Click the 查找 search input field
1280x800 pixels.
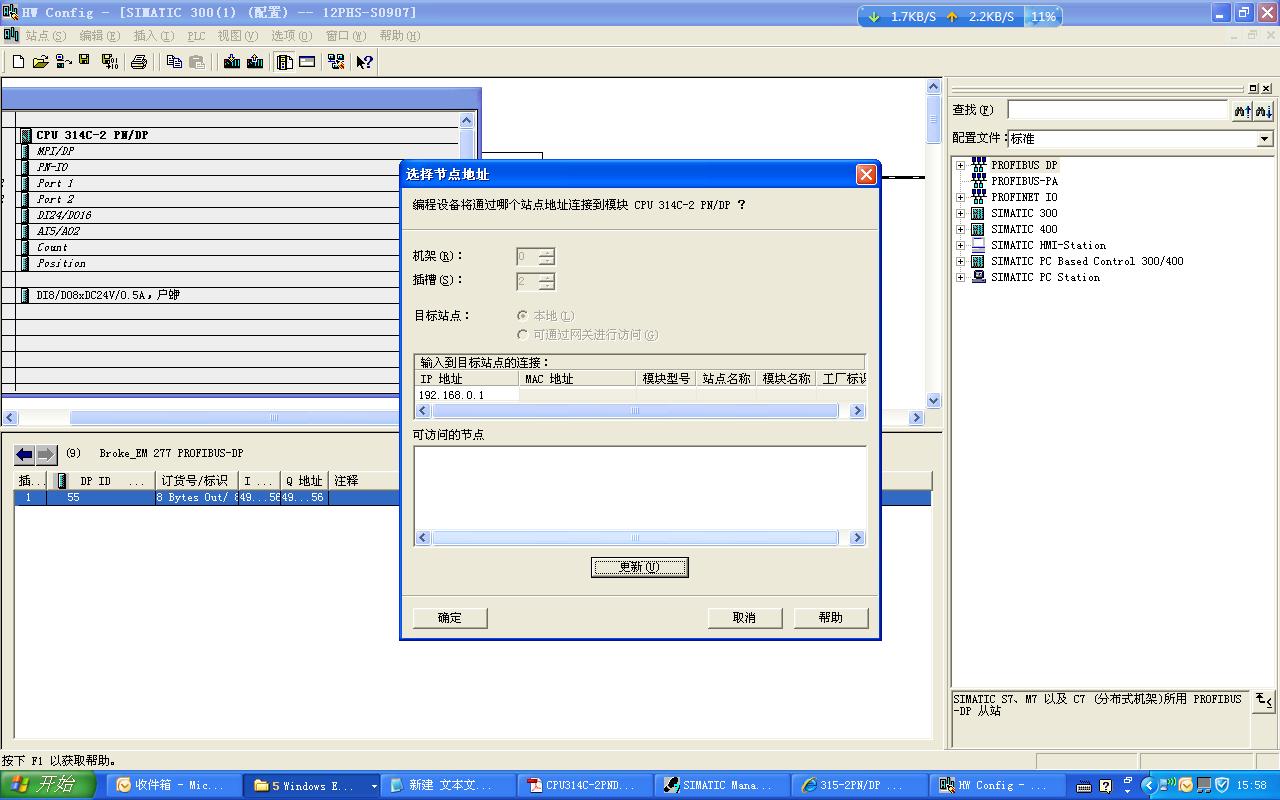[1117, 110]
